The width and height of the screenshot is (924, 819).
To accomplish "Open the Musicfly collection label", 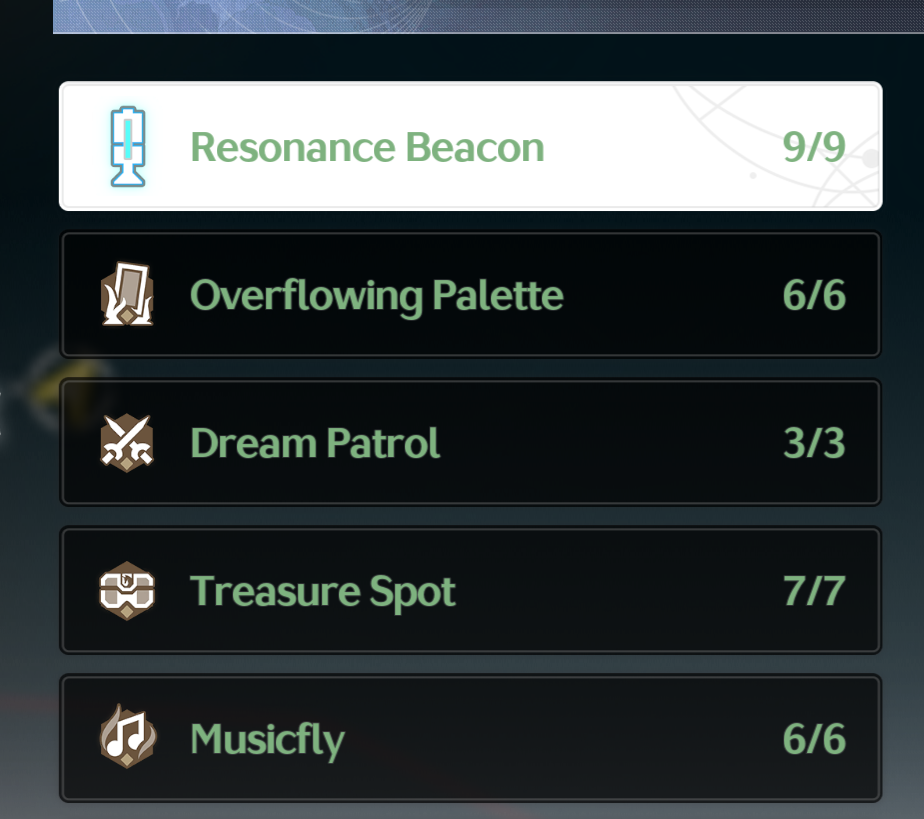I will click(x=268, y=740).
